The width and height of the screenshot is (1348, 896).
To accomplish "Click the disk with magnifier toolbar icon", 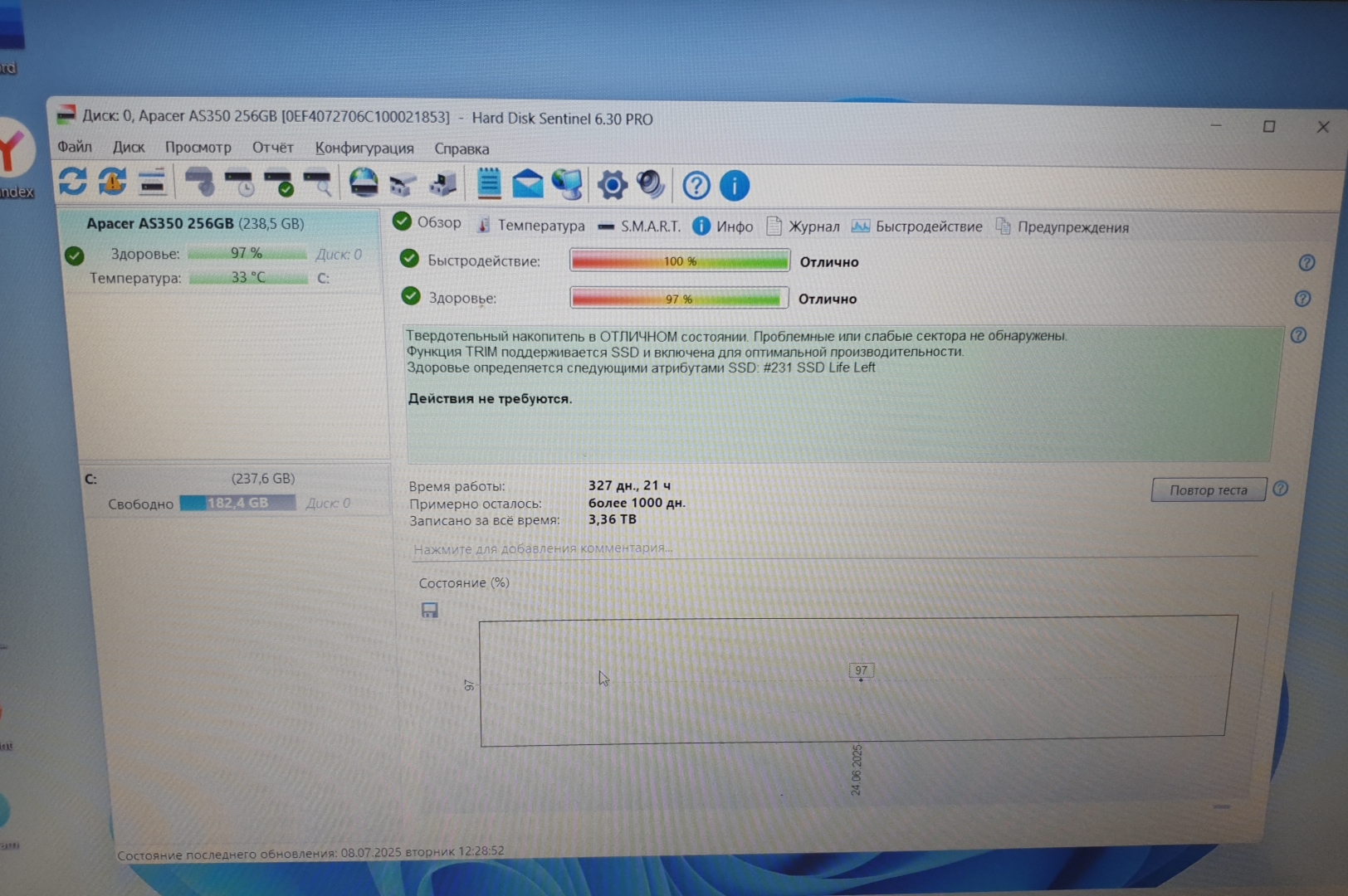I will click(x=317, y=183).
